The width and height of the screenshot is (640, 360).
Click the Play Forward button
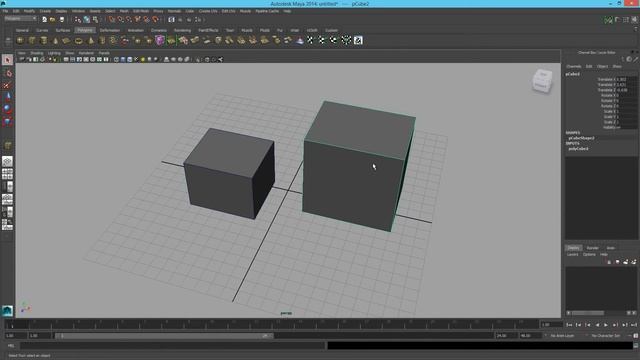click(x=606, y=325)
